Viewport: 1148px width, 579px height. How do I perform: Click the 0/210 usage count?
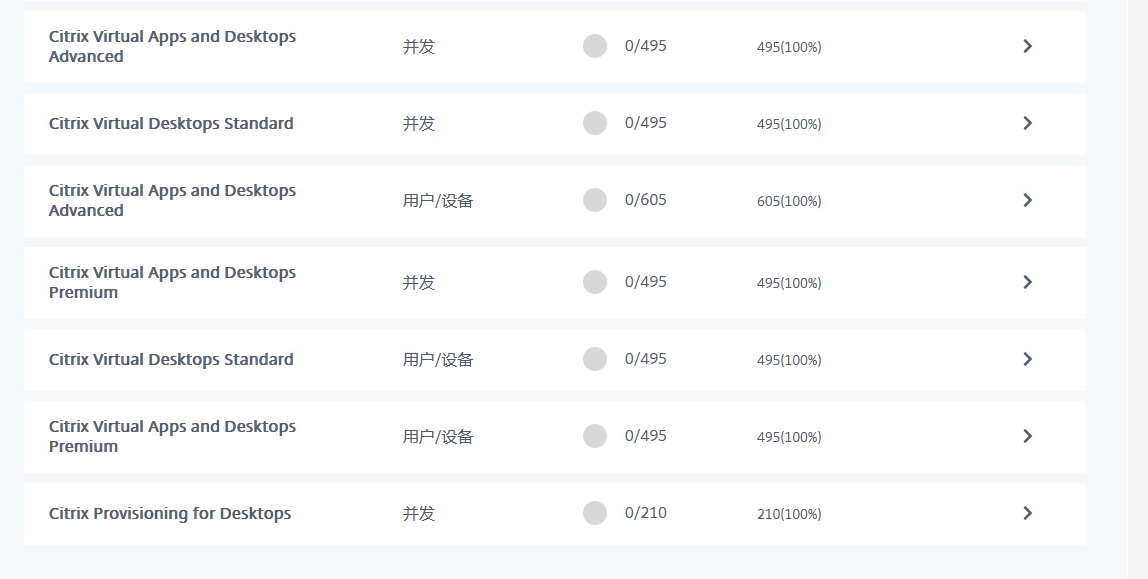pos(645,513)
